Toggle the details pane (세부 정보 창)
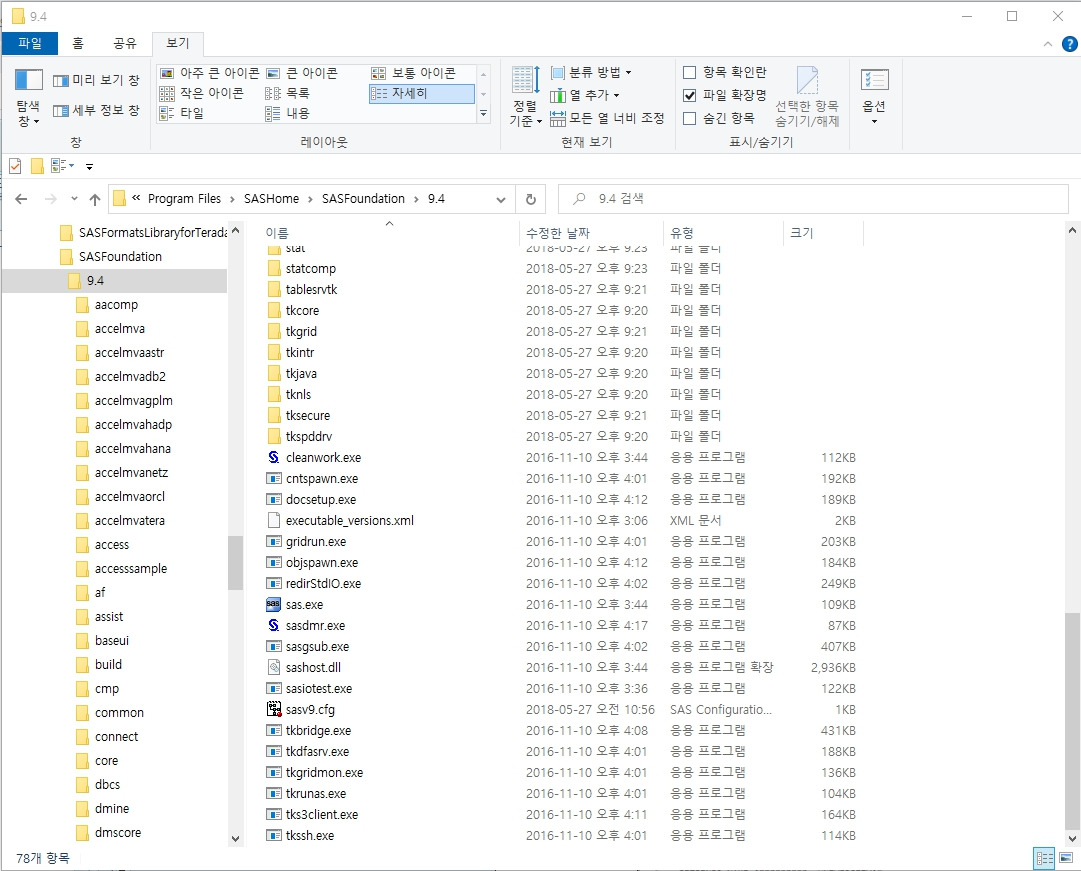 pyautogui.click(x=97, y=110)
